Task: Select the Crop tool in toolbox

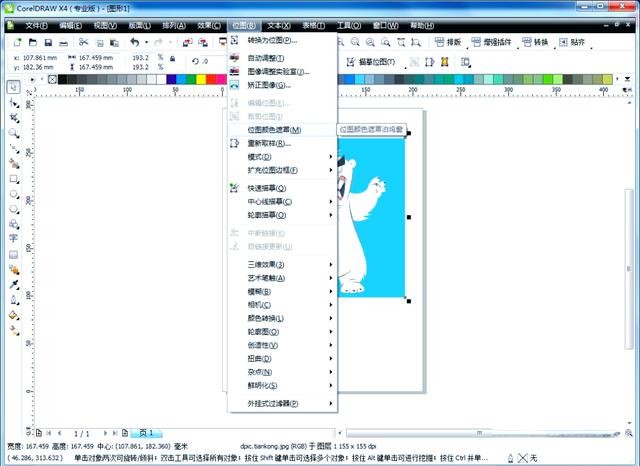Action: [14, 118]
